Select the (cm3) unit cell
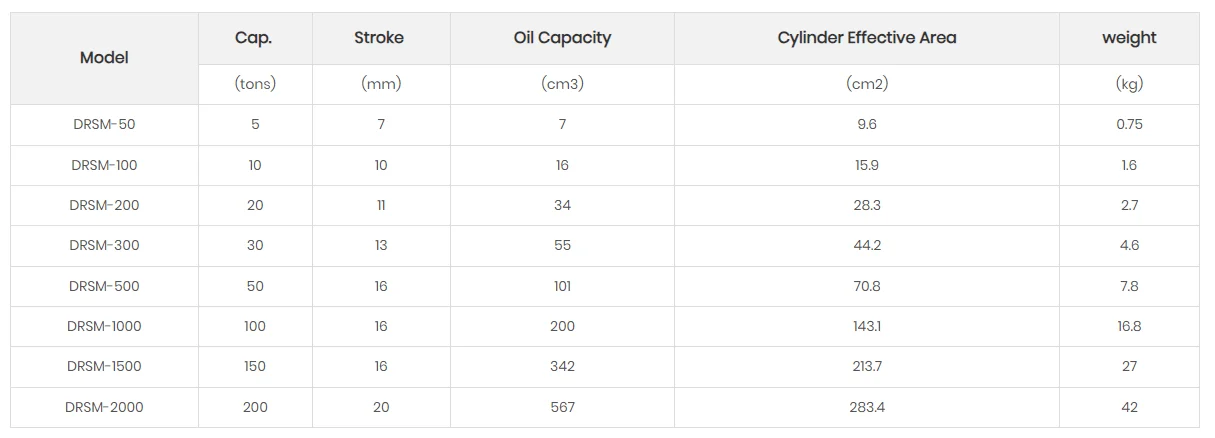This screenshot has width=1215, height=438. (562, 84)
